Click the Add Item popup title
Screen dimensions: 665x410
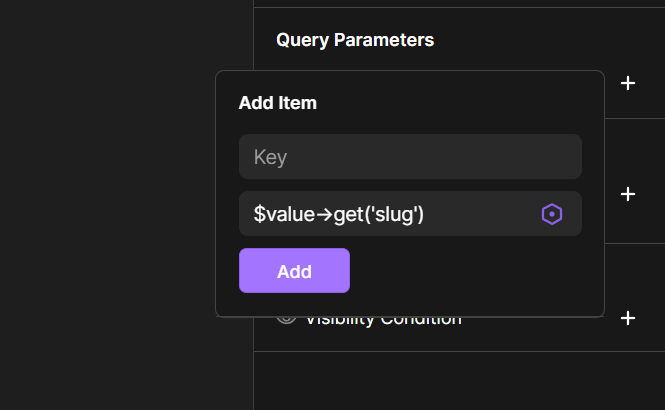coord(277,103)
